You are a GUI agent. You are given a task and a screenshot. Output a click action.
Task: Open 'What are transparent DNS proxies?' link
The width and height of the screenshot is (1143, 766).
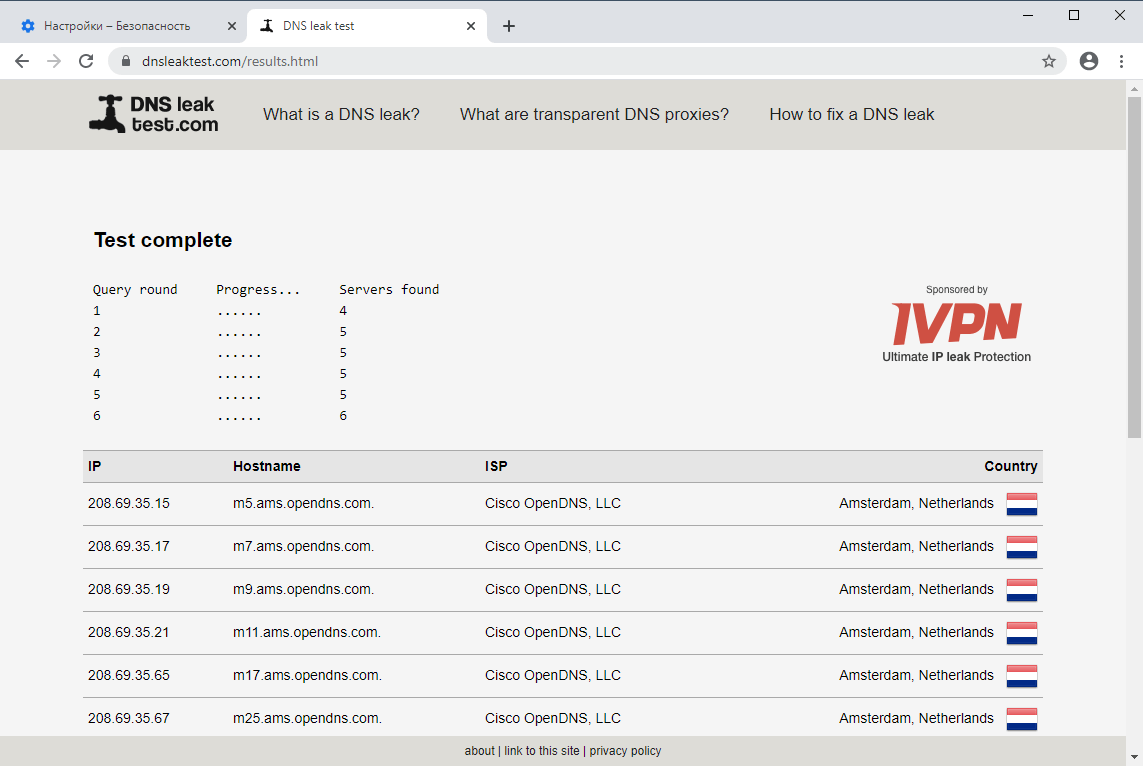pyautogui.click(x=594, y=114)
